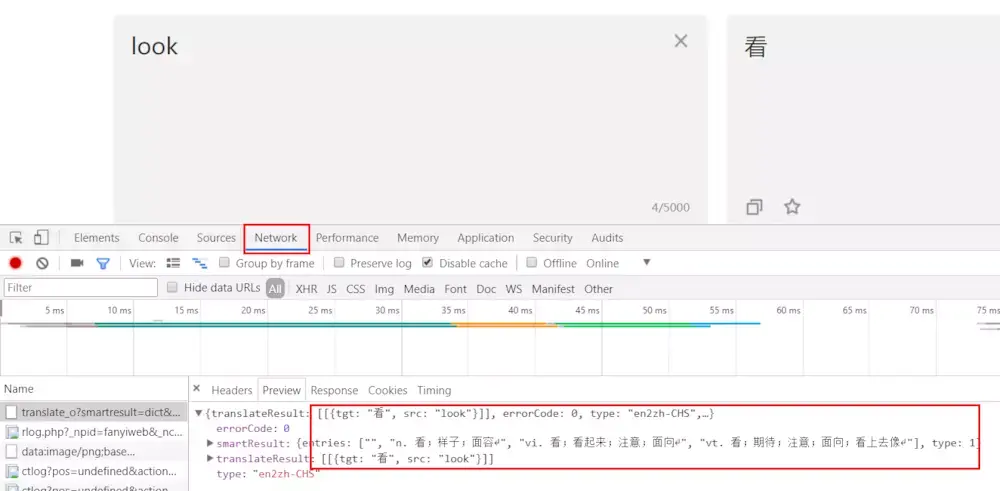Filter requests by Media
The height and width of the screenshot is (491, 1000).
click(x=419, y=289)
